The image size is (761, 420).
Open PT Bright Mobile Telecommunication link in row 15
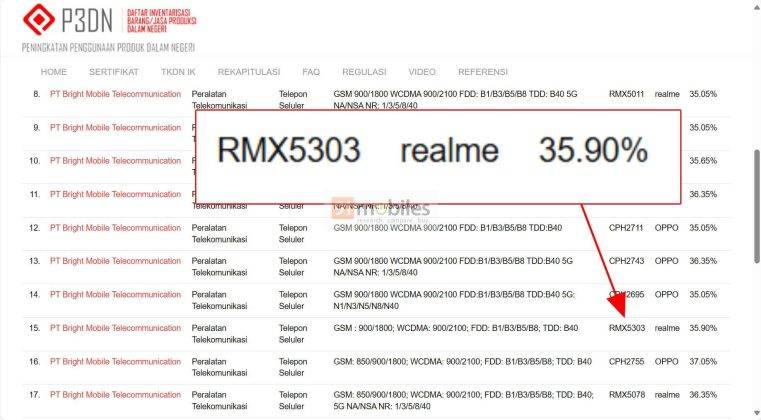click(x=116, y=328)
